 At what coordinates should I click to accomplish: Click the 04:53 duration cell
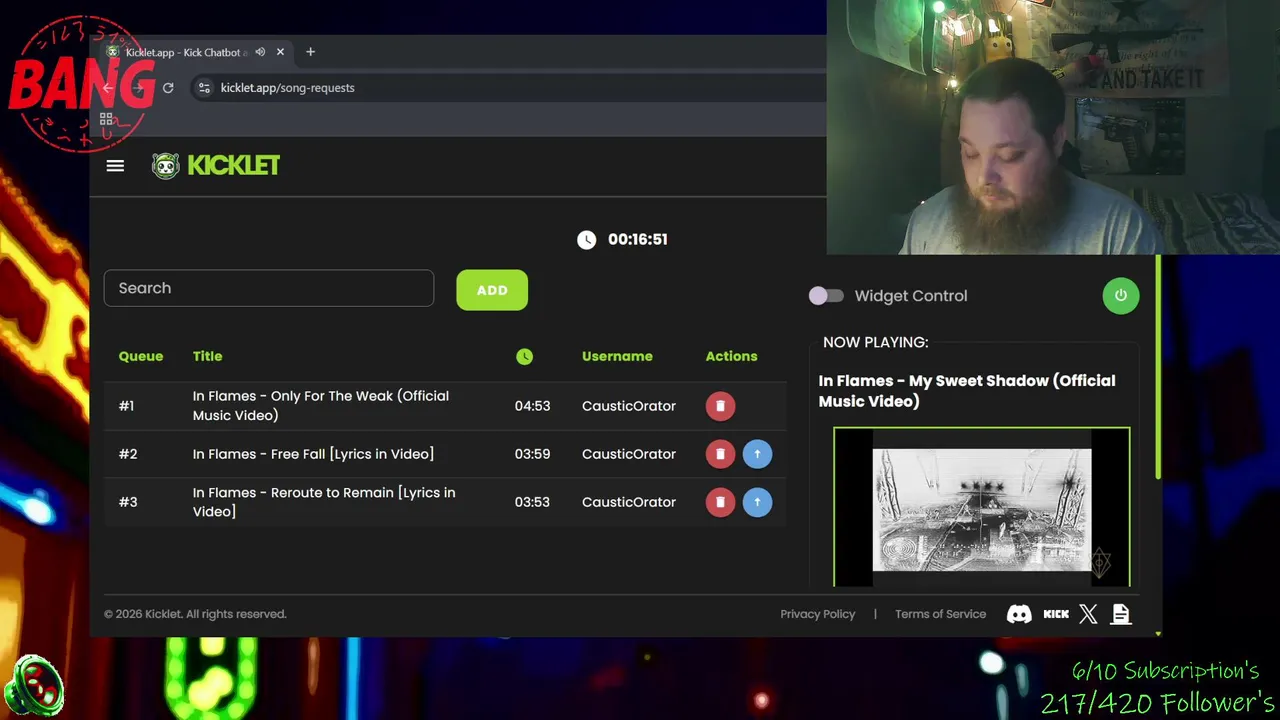(532, 406)
